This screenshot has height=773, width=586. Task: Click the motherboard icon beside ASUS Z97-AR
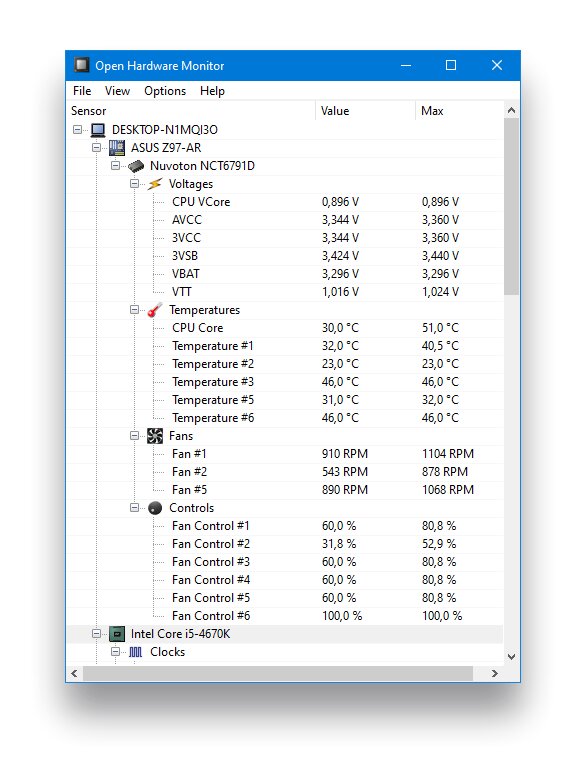tap(116, 147)
